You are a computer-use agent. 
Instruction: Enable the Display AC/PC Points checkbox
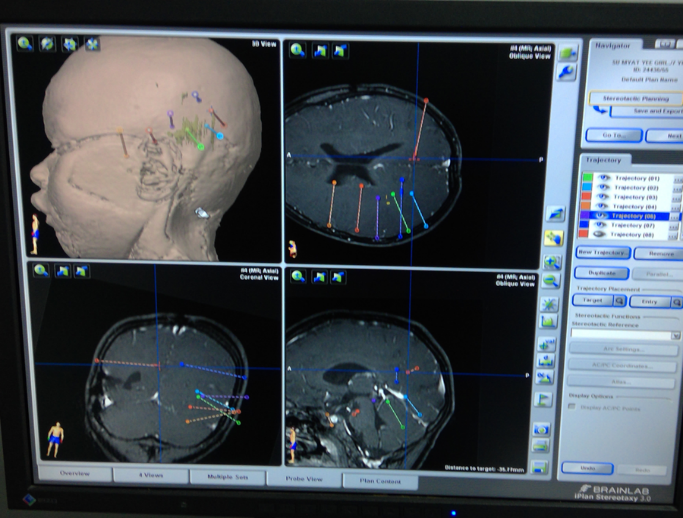coord(572,406)
